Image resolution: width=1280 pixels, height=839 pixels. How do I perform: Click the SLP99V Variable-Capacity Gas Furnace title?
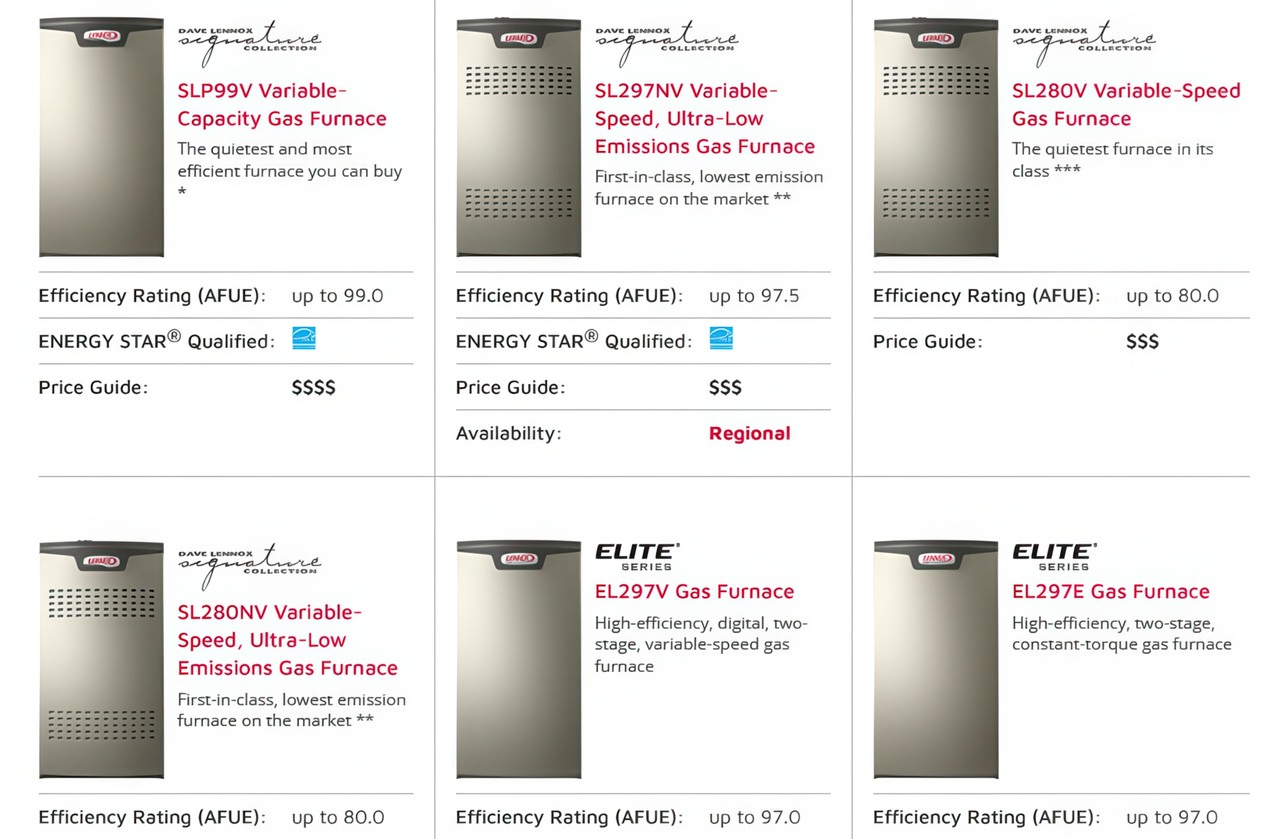[281, 105]
